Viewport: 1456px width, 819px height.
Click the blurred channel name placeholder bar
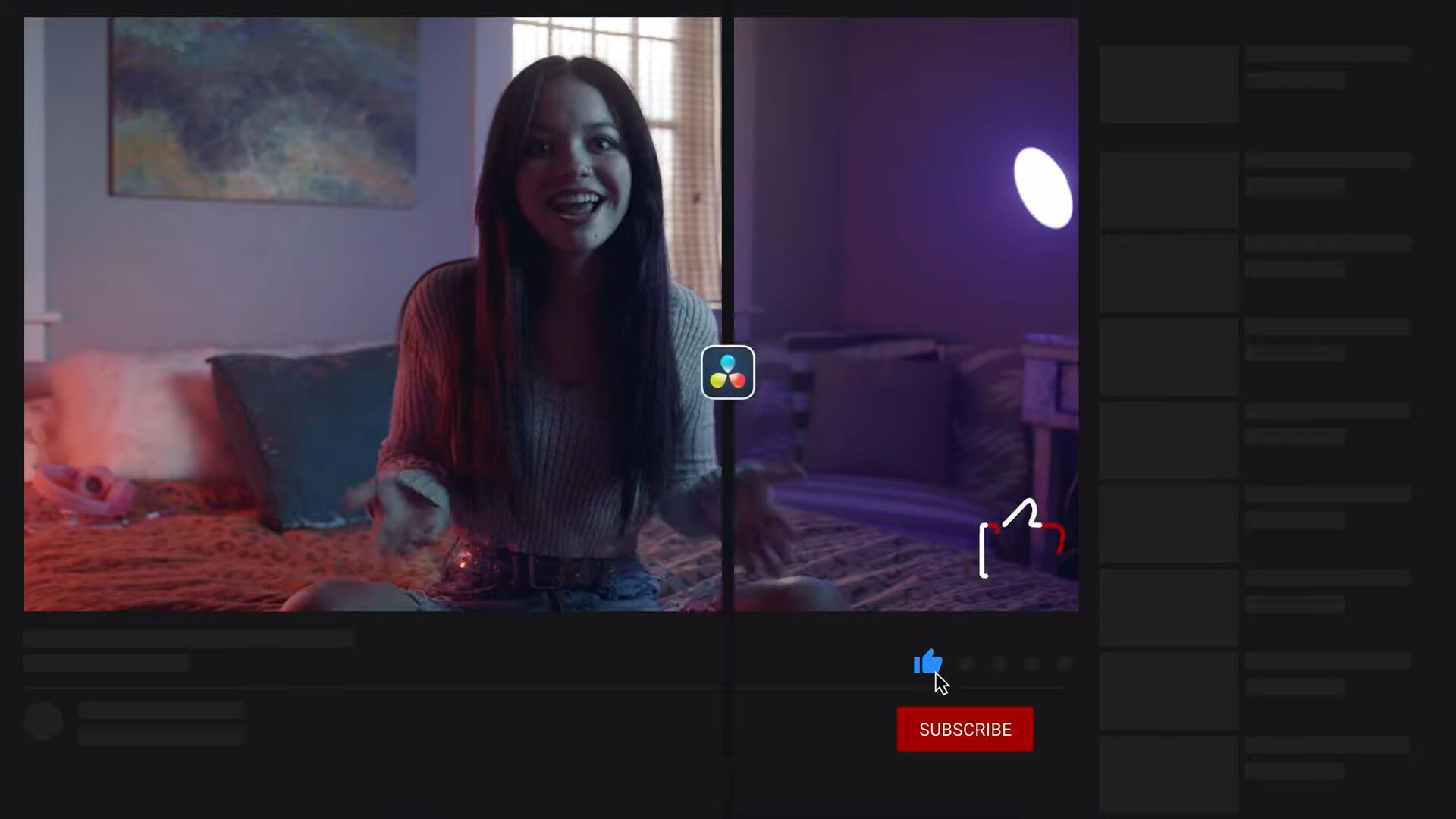click(x=160, y=711)
